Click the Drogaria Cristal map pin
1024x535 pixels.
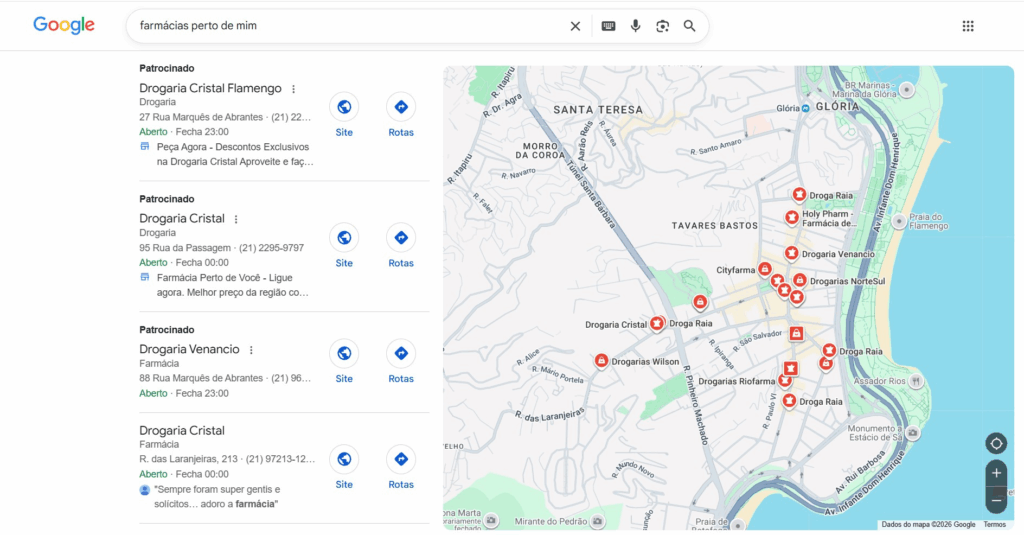click(x=656, y=323)
